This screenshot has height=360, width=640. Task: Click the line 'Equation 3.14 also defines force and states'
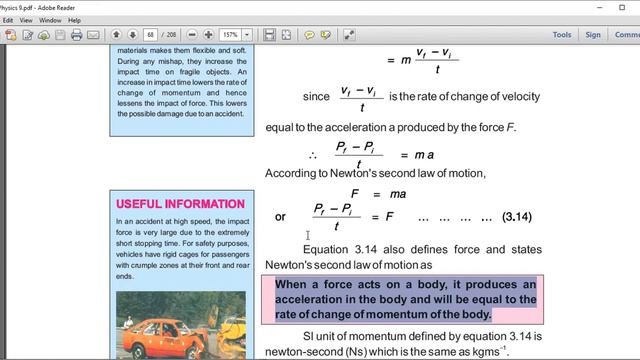click(422, 249)
